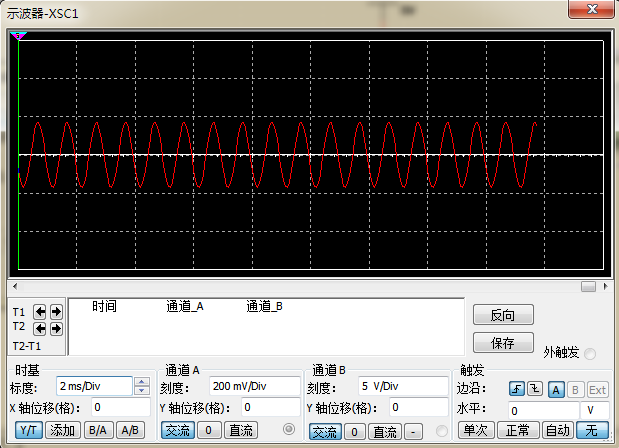This screenshot has height=448, width=619.
Task: Move cursor T2 left with arrow
Action: click(x=40, y=328)
